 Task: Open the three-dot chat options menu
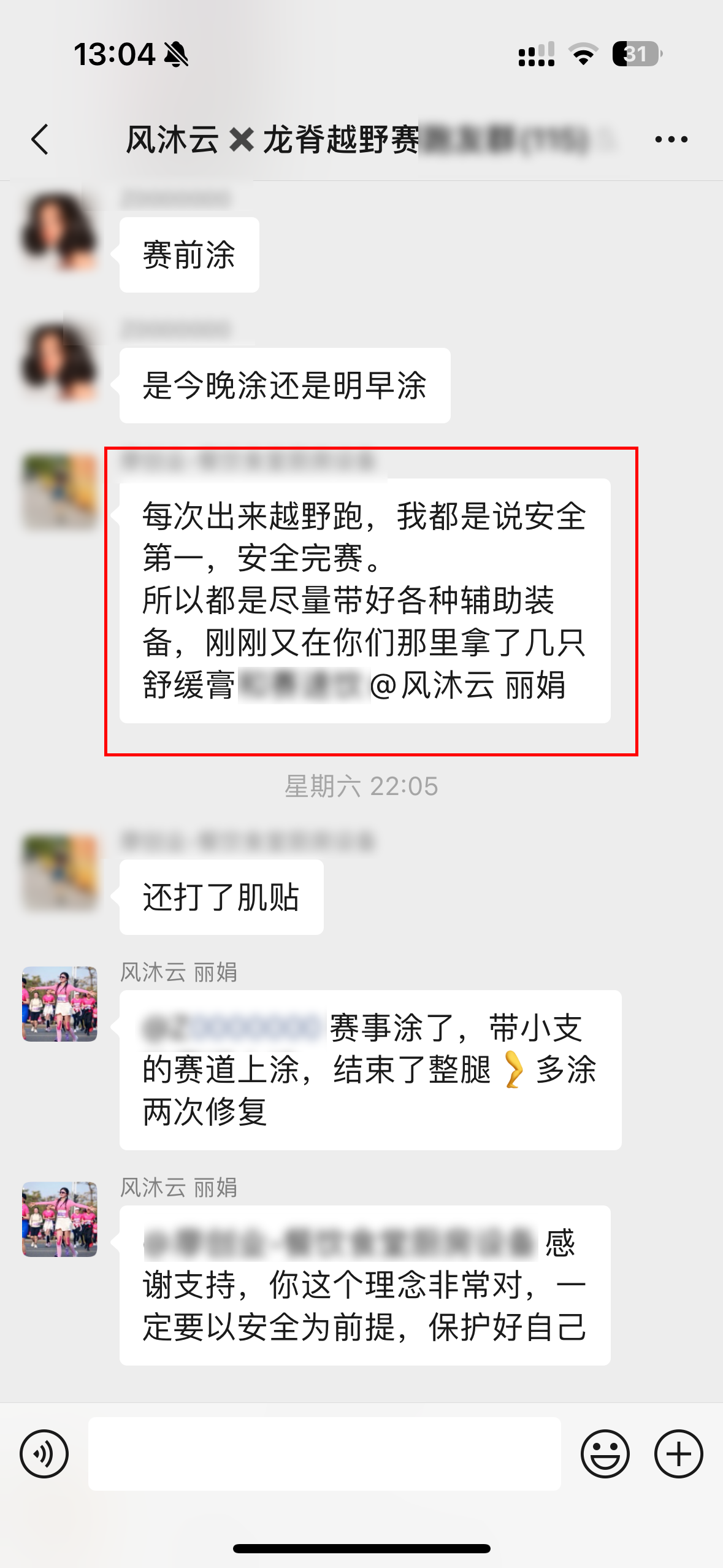(x=671, y=140)
